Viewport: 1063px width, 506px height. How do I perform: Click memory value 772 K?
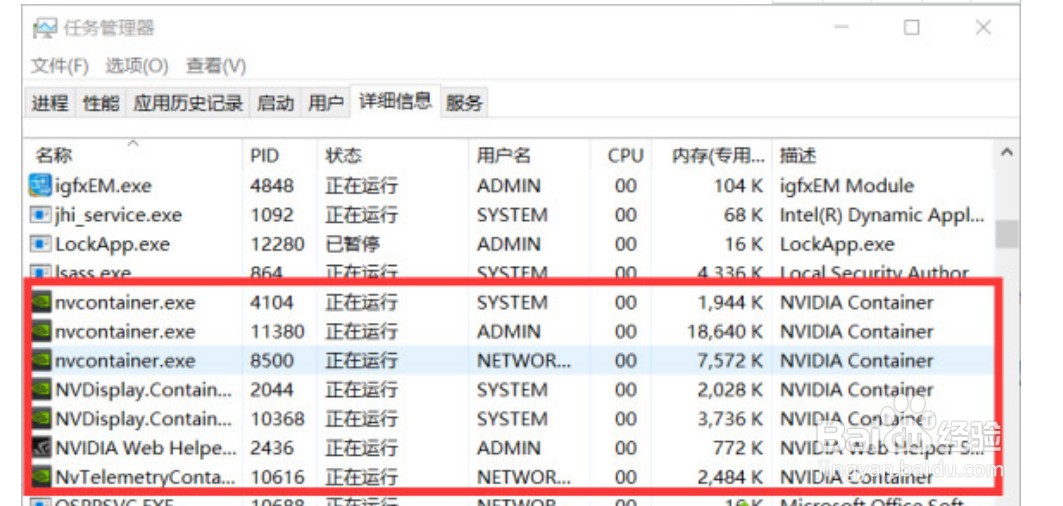pyautogui.click(x=738, y=448)
